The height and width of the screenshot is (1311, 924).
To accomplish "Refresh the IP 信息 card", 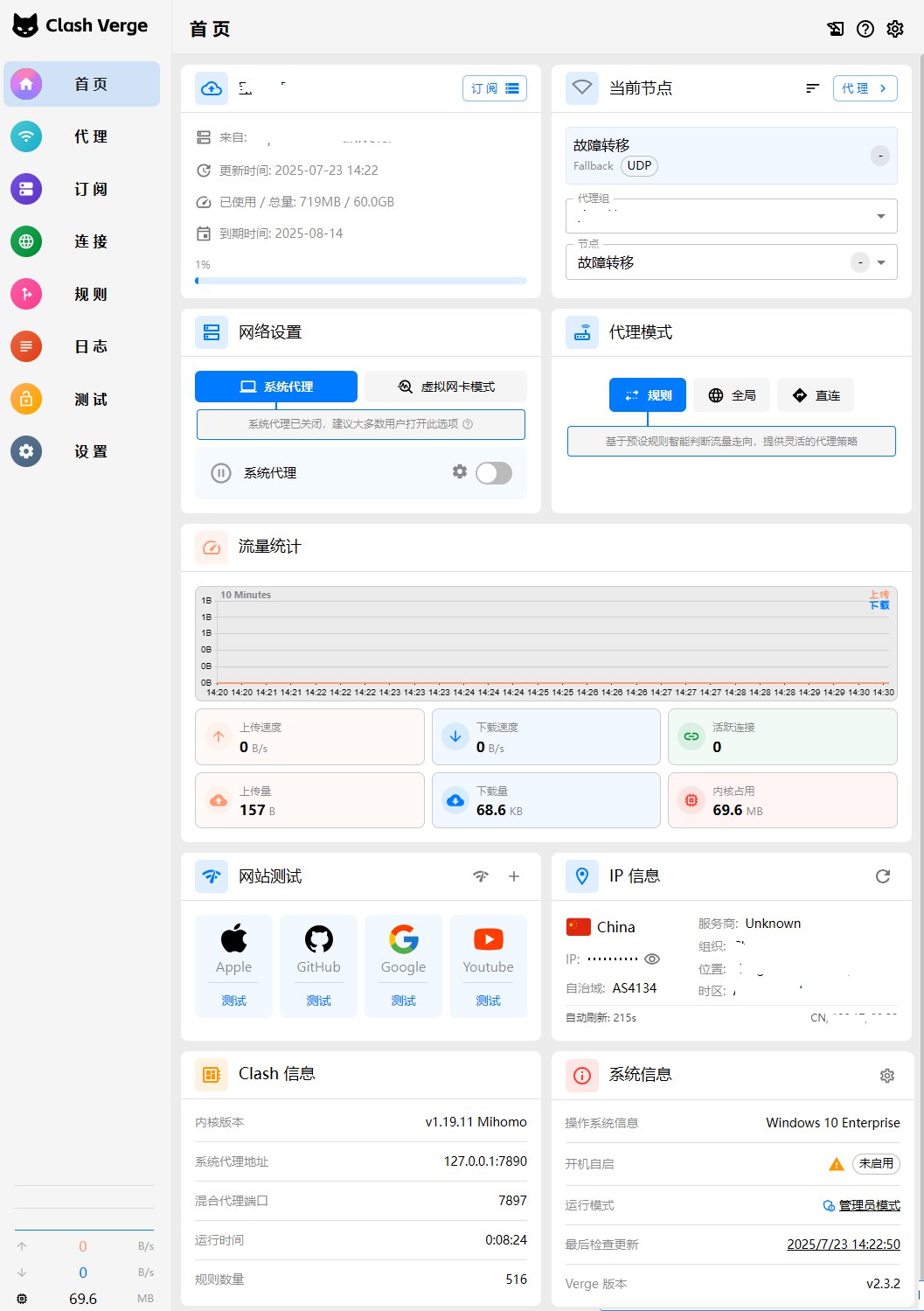I will pos(883,876).
